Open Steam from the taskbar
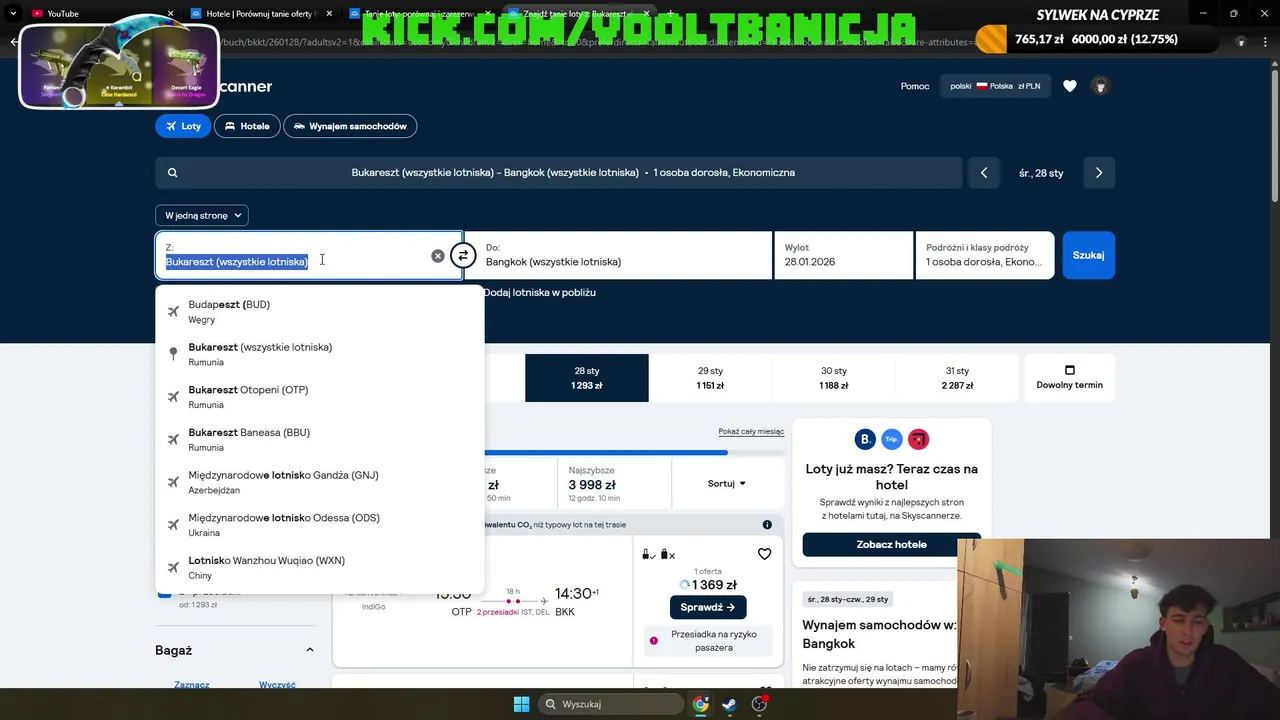The width and height of the screenshot is (1280, 720). coord(730,704)
